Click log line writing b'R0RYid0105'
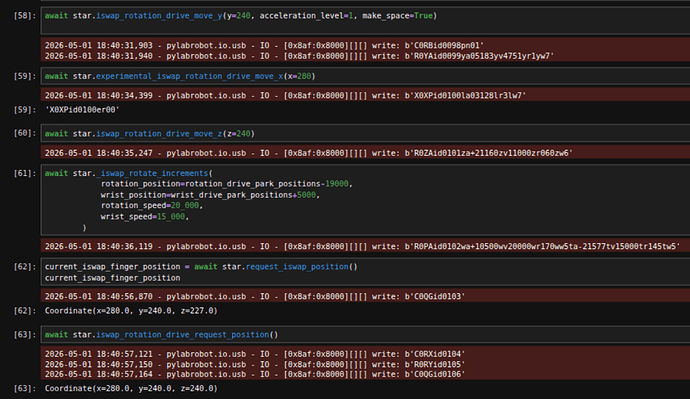Screen dimensions: 690x399 255,364
